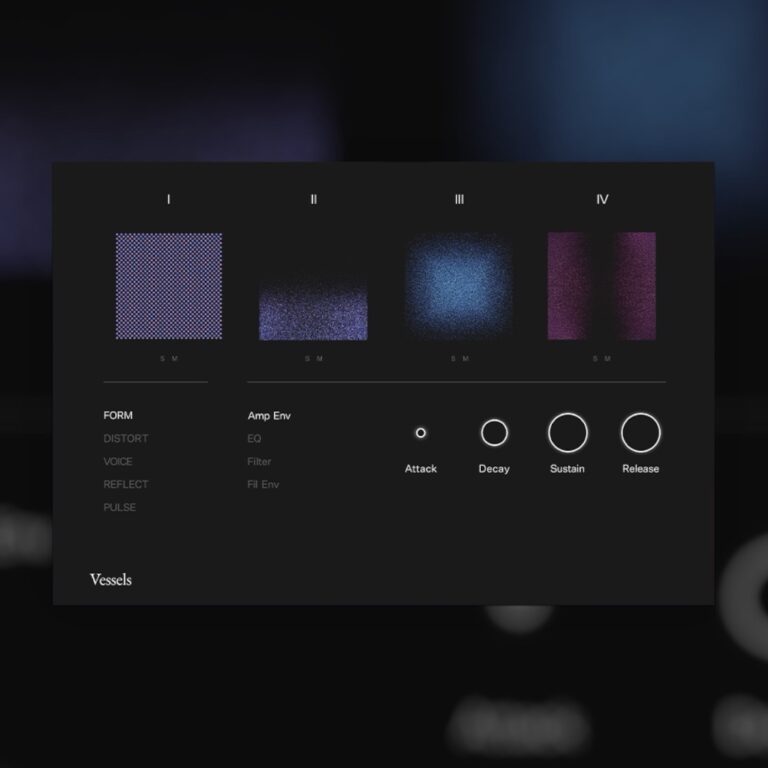Select the blue cloud vessel III
Screen dimensions: 768x768
tap(458, 286)
